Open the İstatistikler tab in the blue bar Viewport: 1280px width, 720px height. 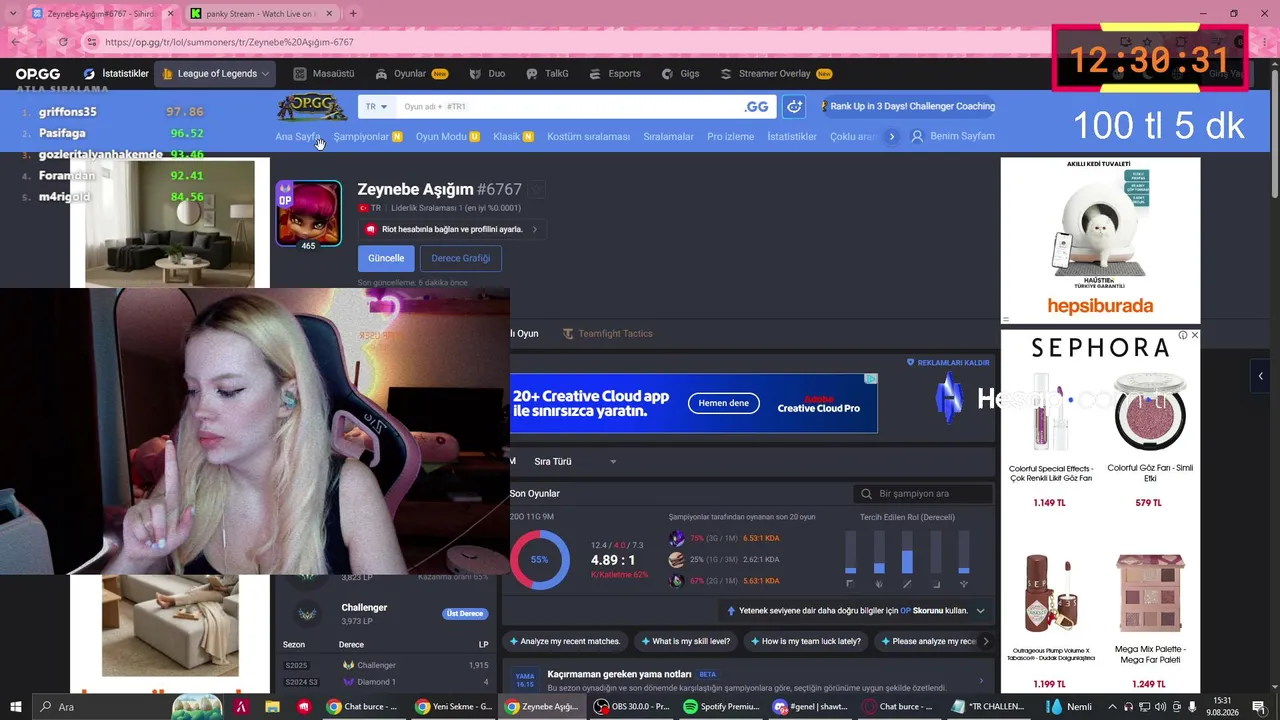click(792, 137)
